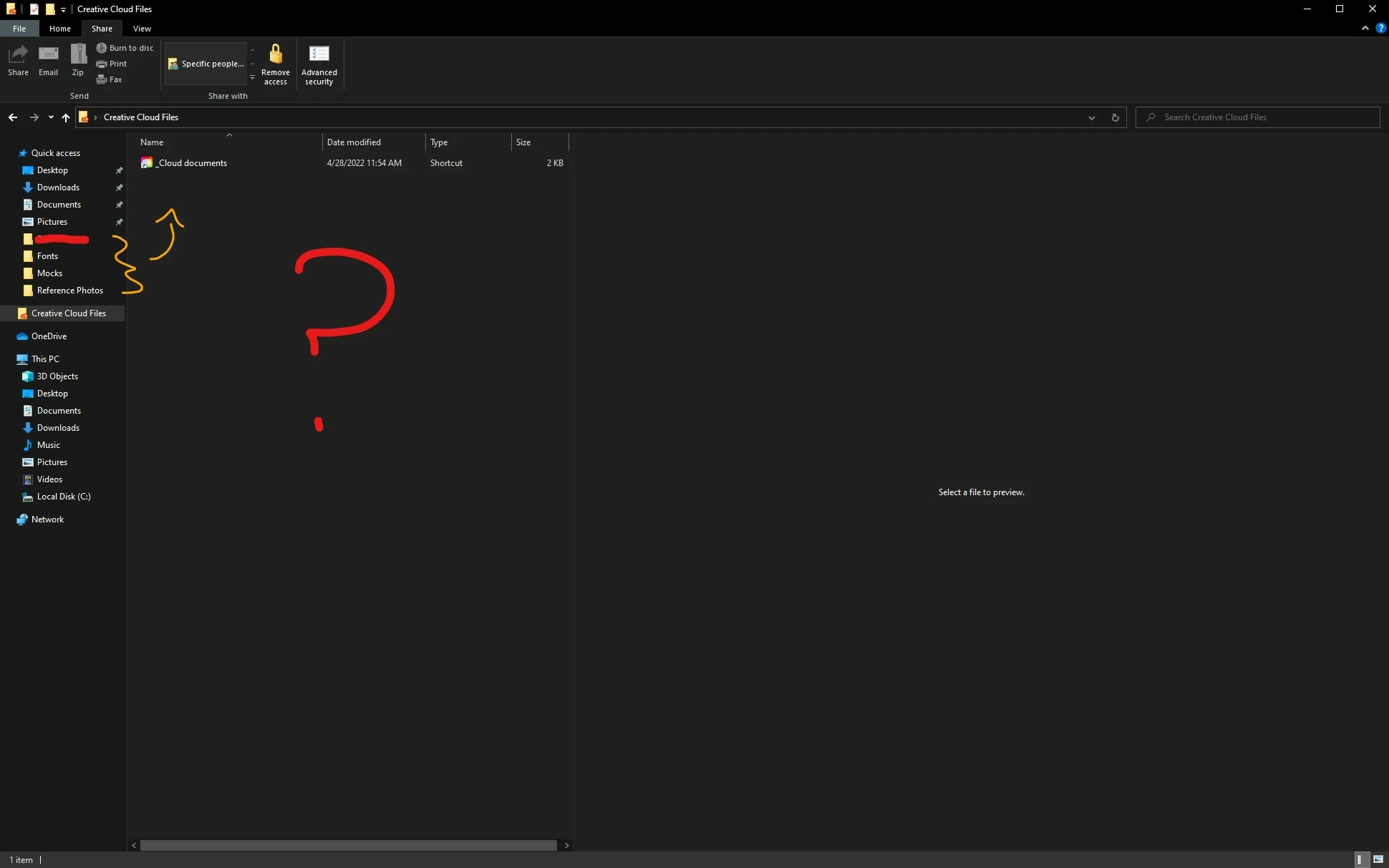Viewport: 1389px width, 868px height.
Task: Expand the Share with gallery list
Action: click(x=252, y=77)
